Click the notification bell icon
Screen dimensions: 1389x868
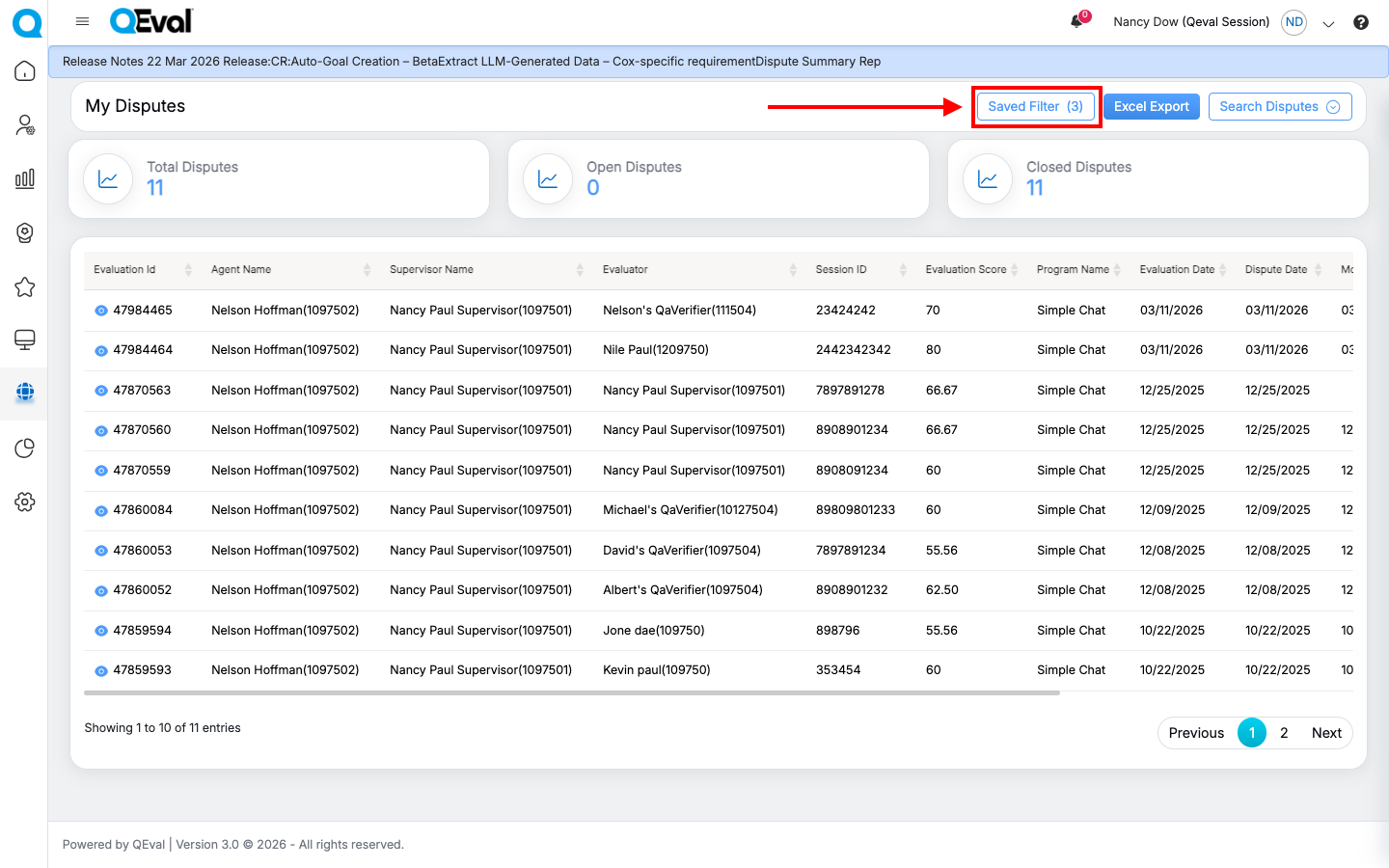click(x=1076, y=21)
